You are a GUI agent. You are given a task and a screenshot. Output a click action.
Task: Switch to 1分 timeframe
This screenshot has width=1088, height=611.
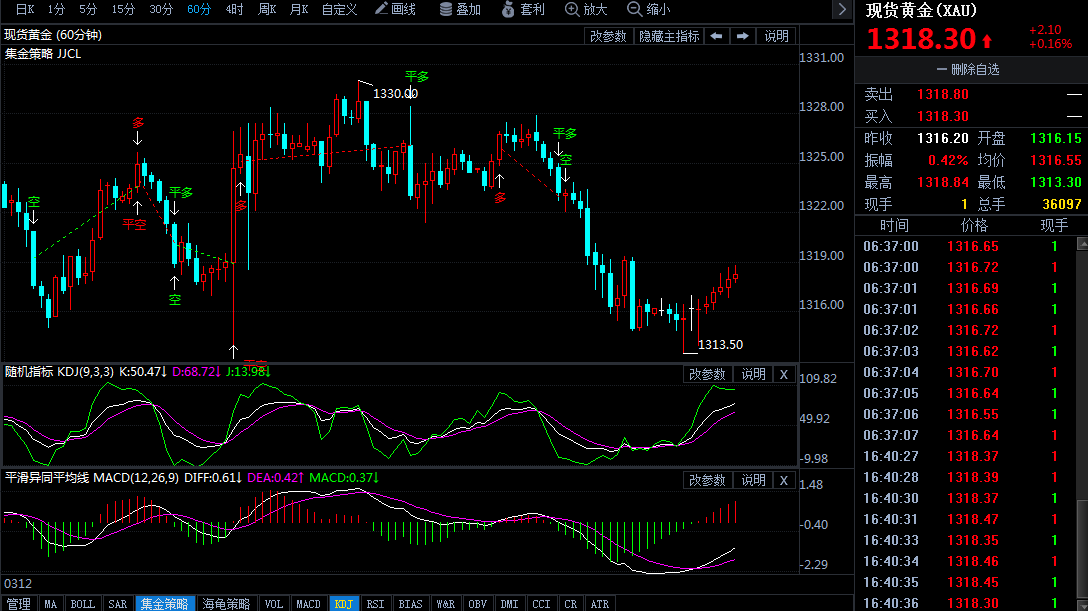56,9
